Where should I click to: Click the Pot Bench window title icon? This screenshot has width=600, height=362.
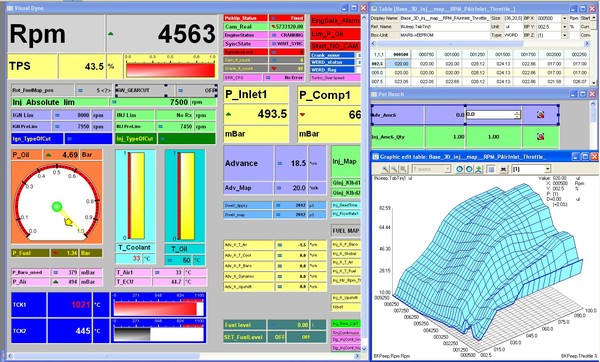[x=374, y=94]
